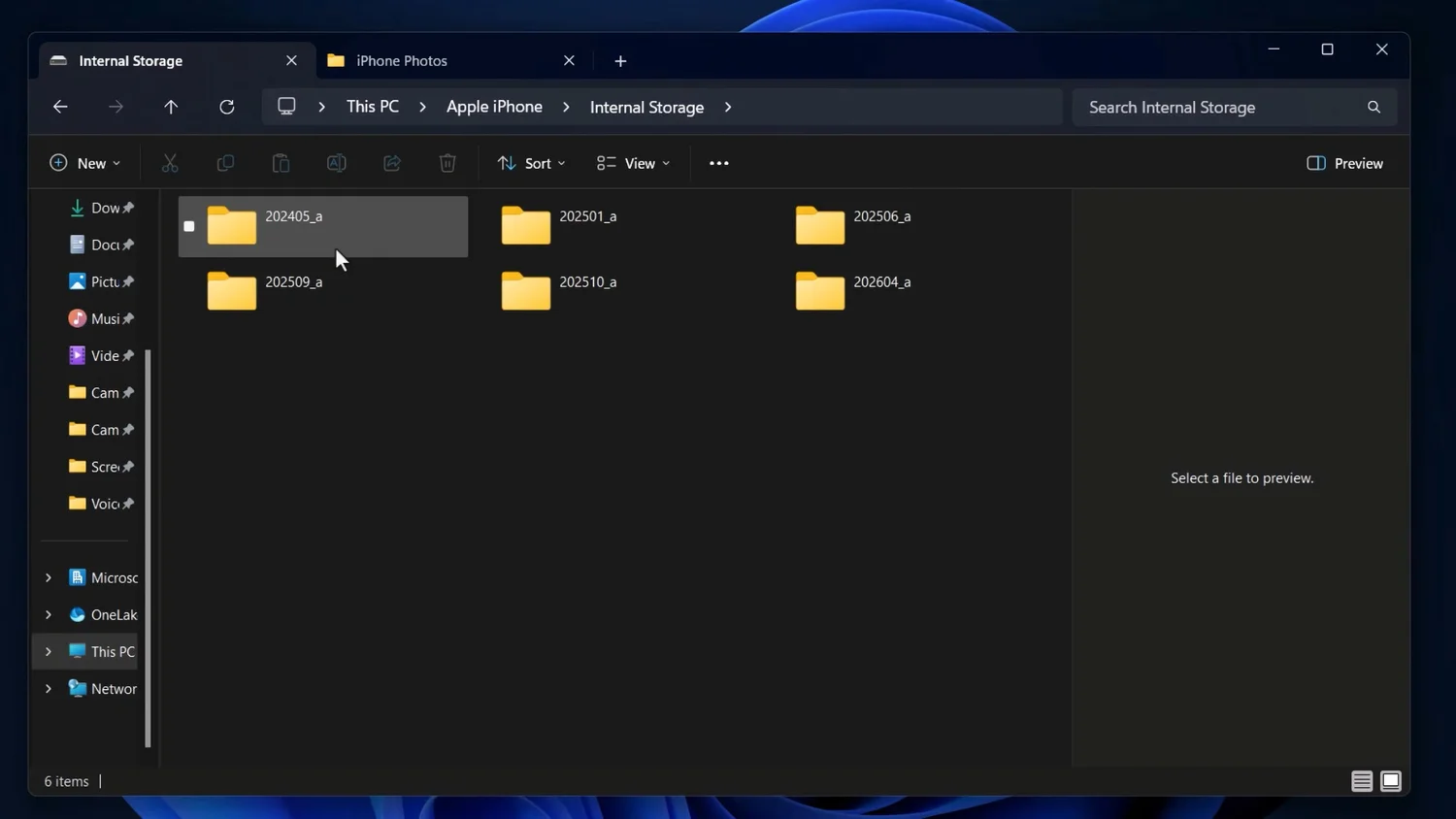The width and height of the screenshot is (1456, 819).
Task: Click chevron after Apple iPhone breadcrumb
Action: coord(566,107)
